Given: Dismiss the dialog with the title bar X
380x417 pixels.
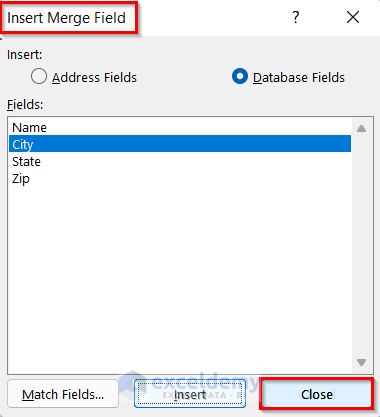Looking at the screenshot, I should click(x=353, y=17).
